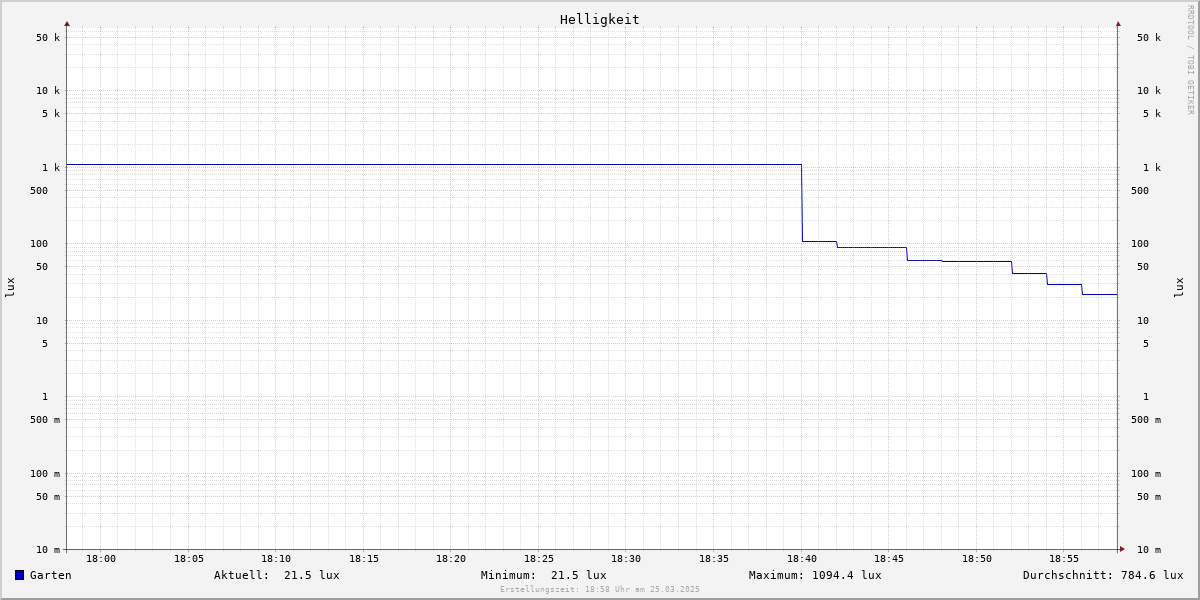Select "500 m" on the left value axis
The width and height of the screenshot is (1200, 600).
[45, 420]
